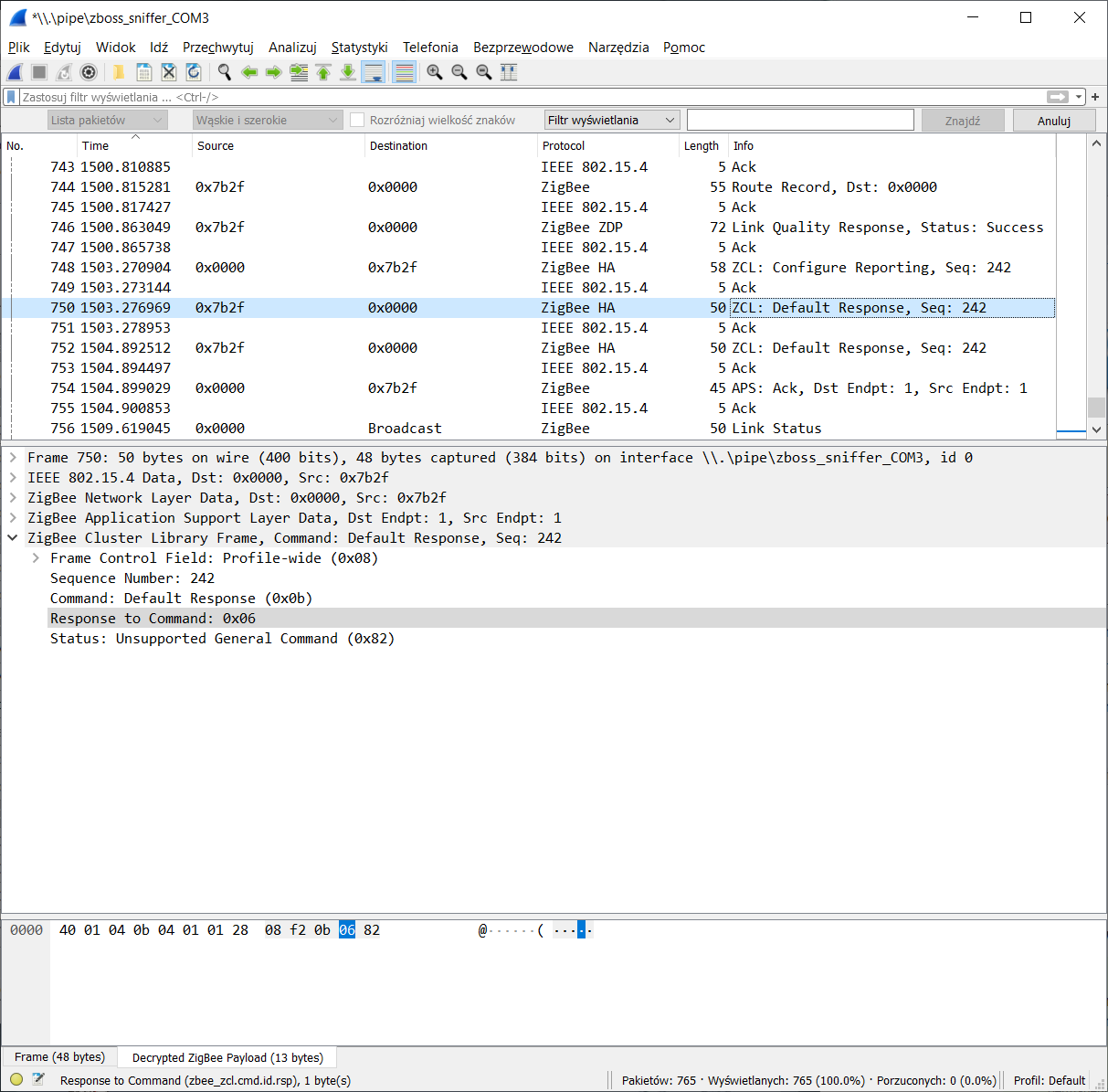Expand Frame Control Field Profile-wide
This screenshot has height=1092, width=1108.
[x=36, y=558]
